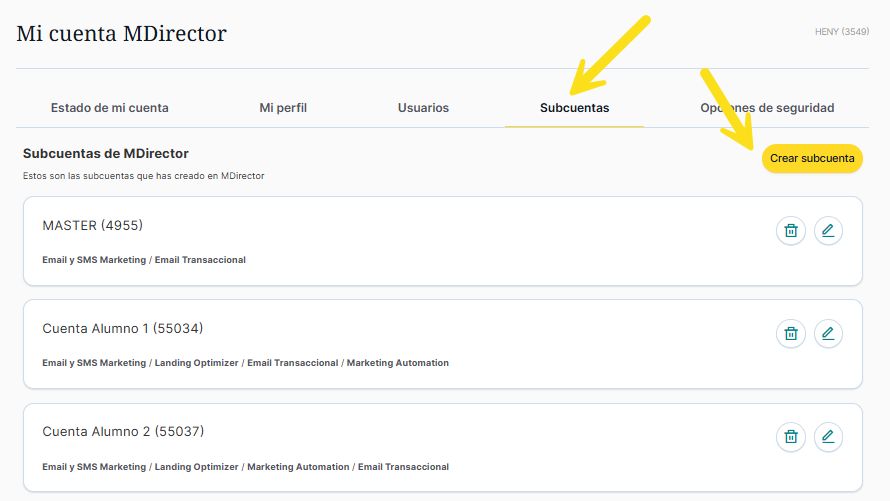Remove Cuenta Alumno 2 using trash icon
890x501 pixels.
790,437
